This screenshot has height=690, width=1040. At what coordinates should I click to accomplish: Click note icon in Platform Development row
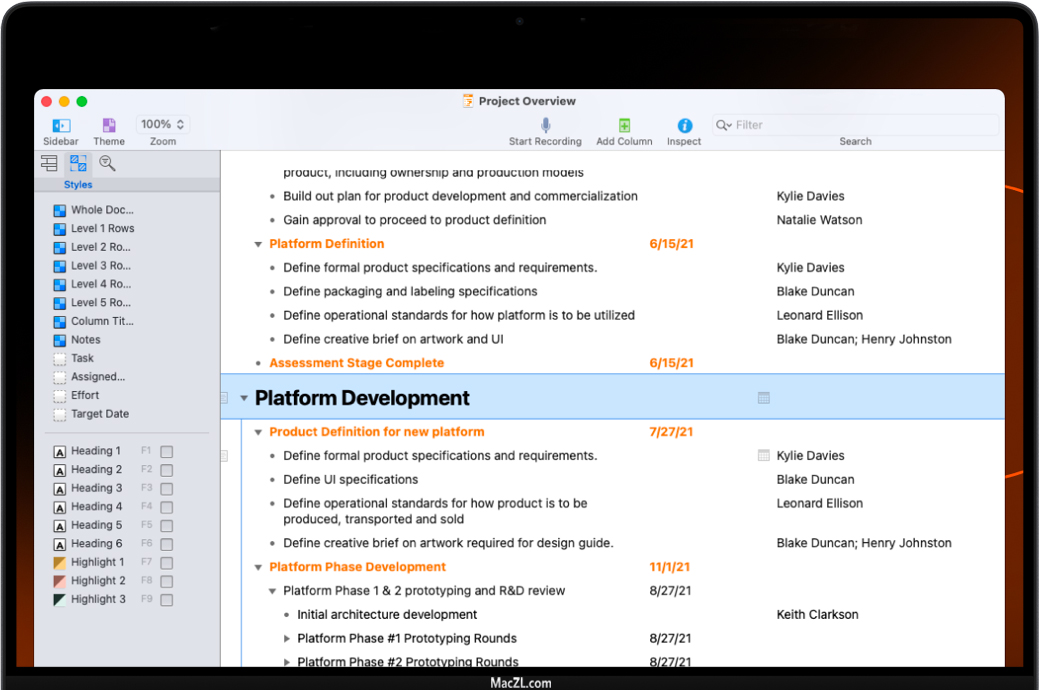764,398
